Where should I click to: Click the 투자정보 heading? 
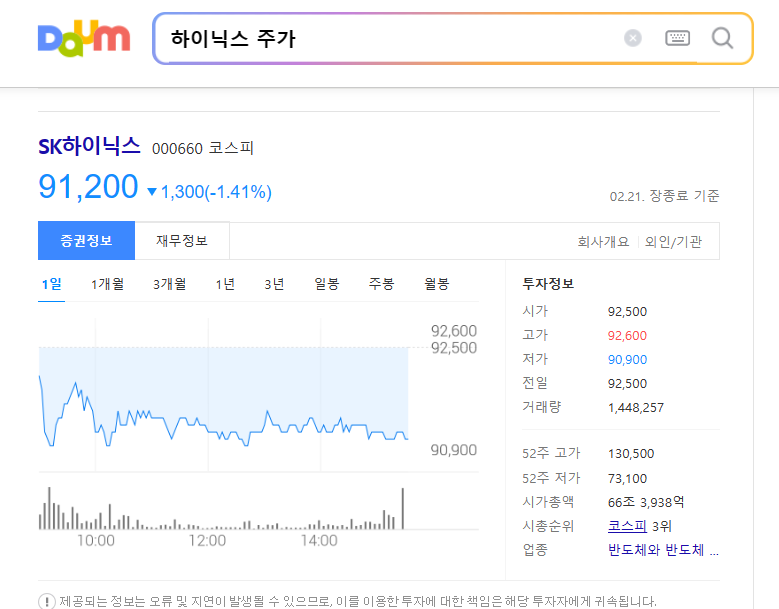[548, 284]
